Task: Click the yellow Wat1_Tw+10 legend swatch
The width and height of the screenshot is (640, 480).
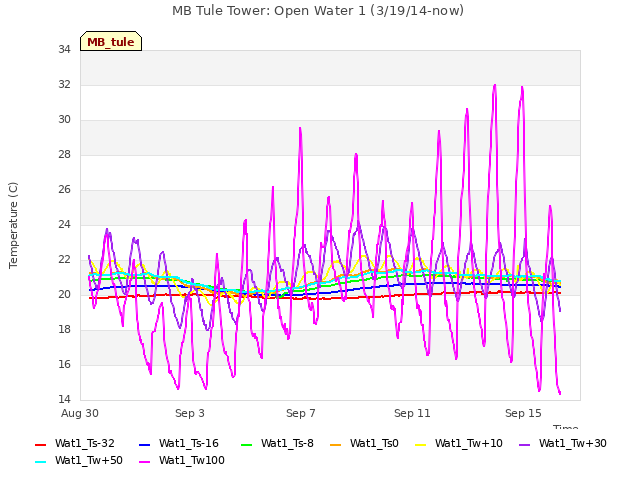Action: [x=420, y=444]
